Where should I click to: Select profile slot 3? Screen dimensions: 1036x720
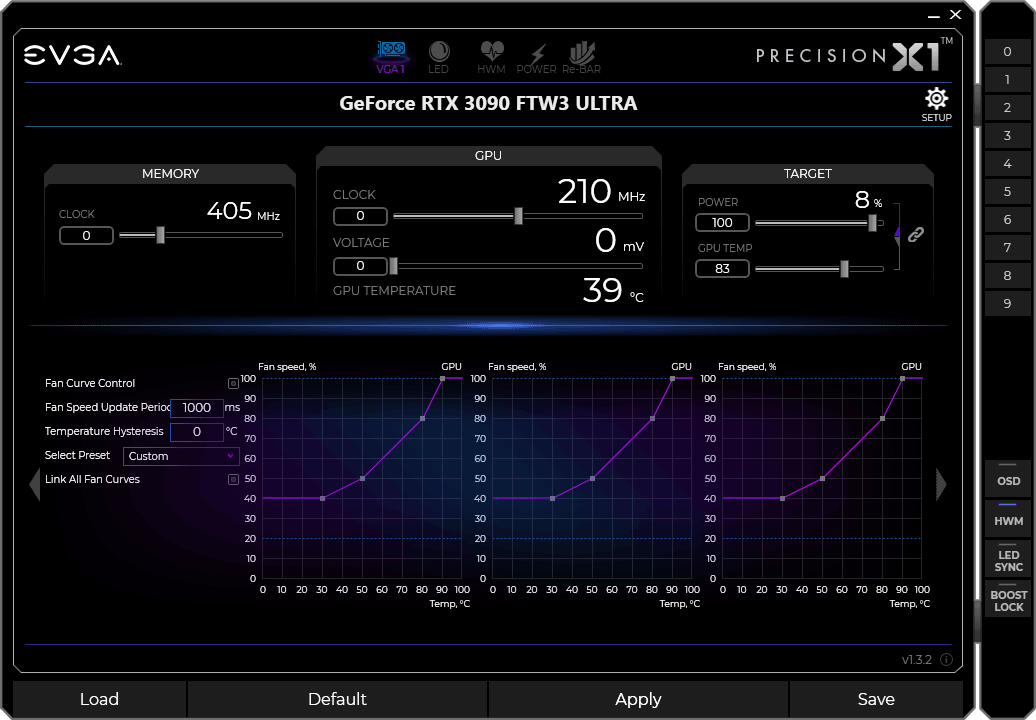(x=1007, y=136)
